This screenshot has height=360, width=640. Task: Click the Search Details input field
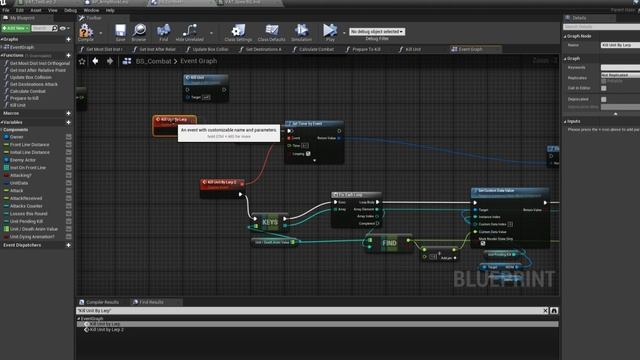(x=602, y=27)
